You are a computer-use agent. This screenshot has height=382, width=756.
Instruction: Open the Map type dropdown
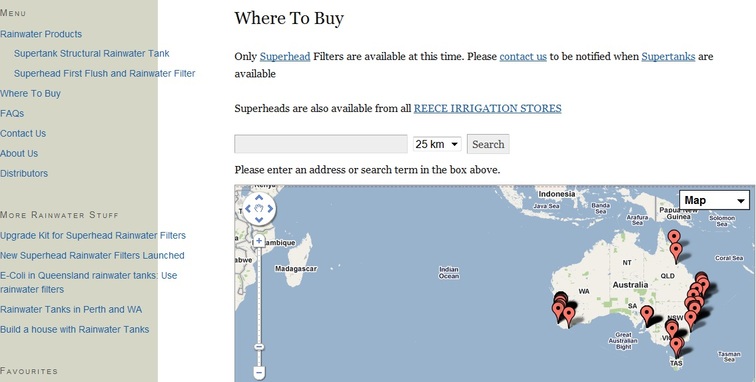(715, 200)
